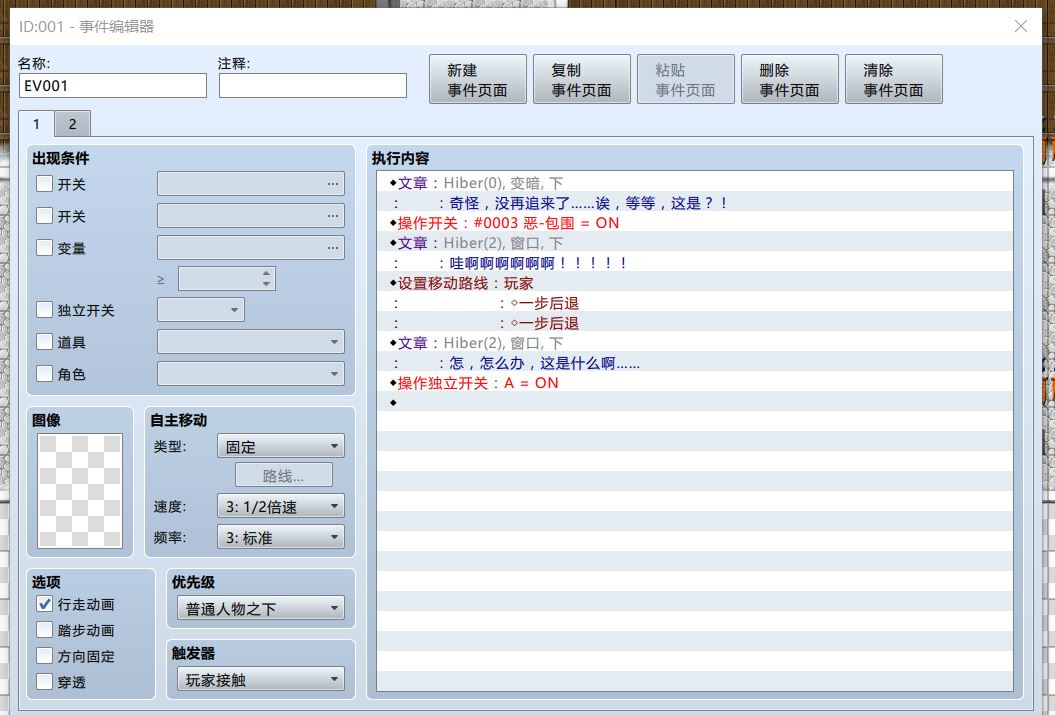Click the 新建事件页面 button
Screen dimensions: 1055x715
[x=478, y=79]
